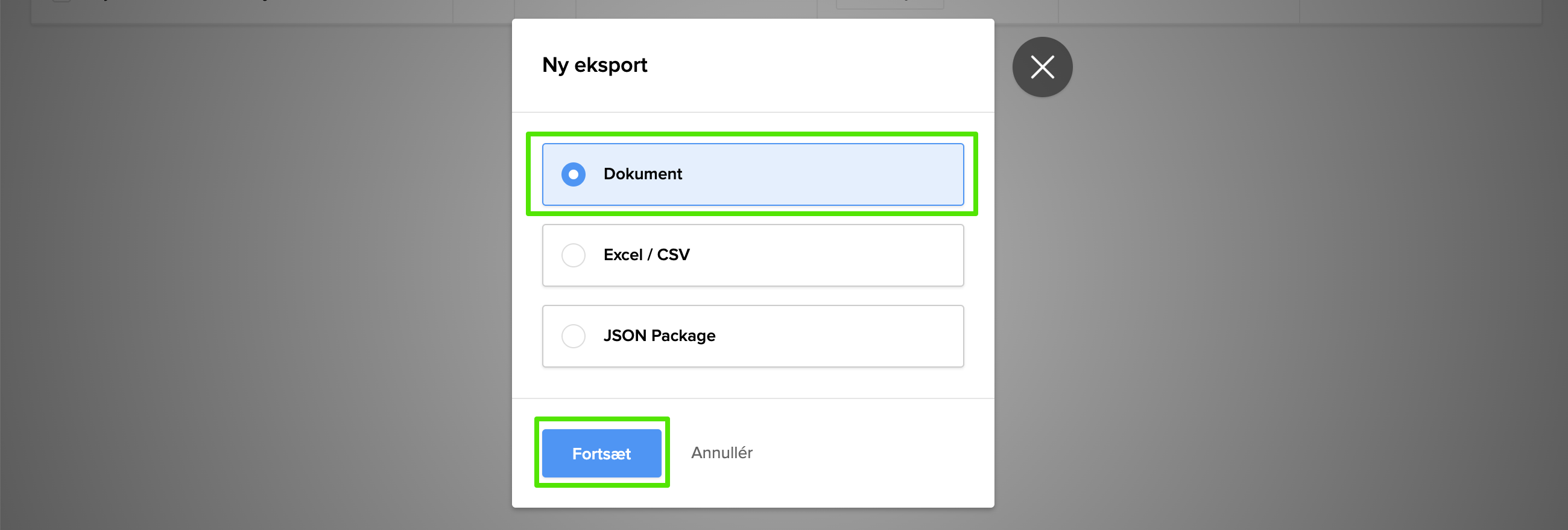Click the 'Excel / CSV' option label text
This screenshot has width=1568, height=530.
click(646, 255)
